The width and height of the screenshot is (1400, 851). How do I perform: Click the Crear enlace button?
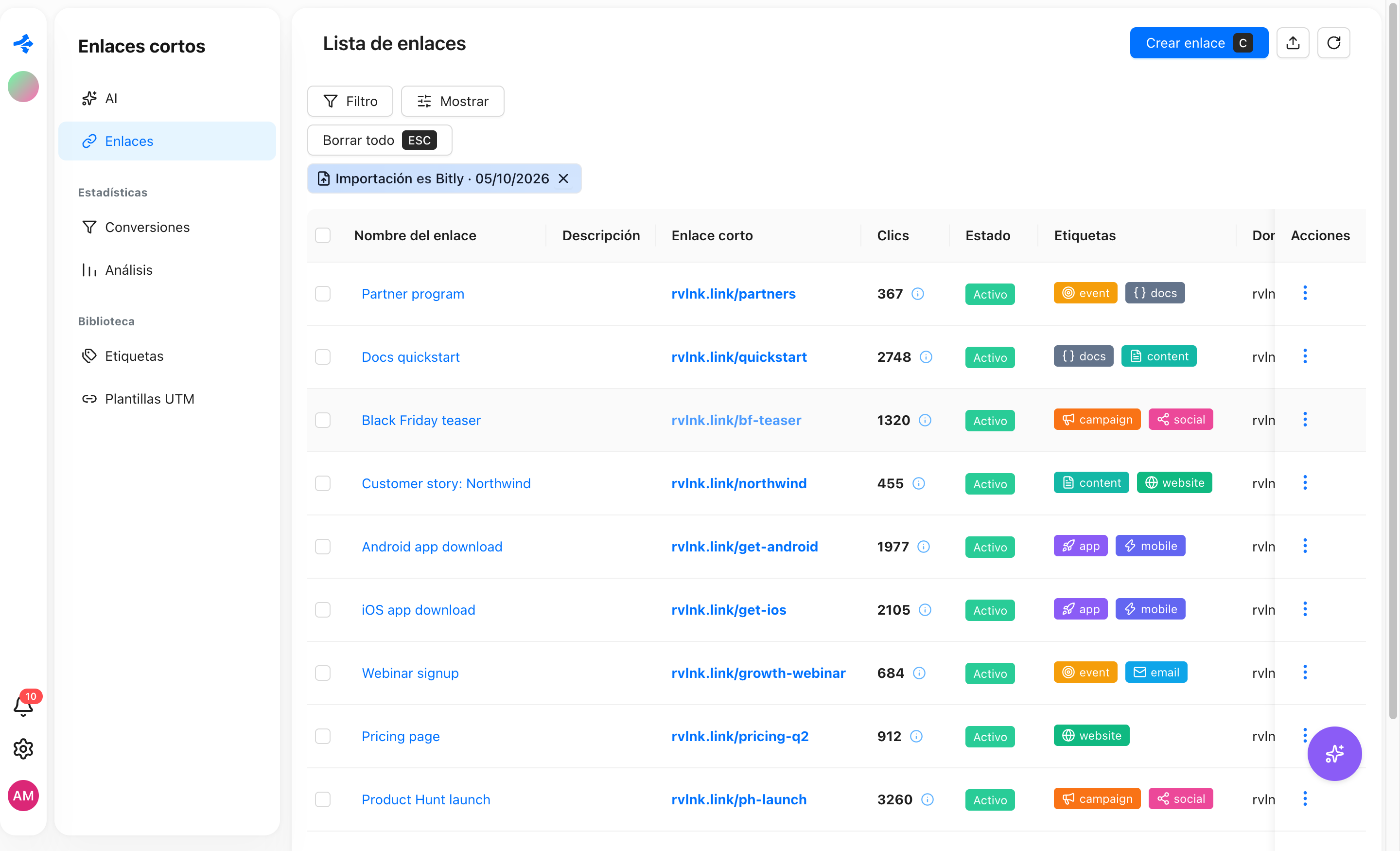(x=1199, y=43)
